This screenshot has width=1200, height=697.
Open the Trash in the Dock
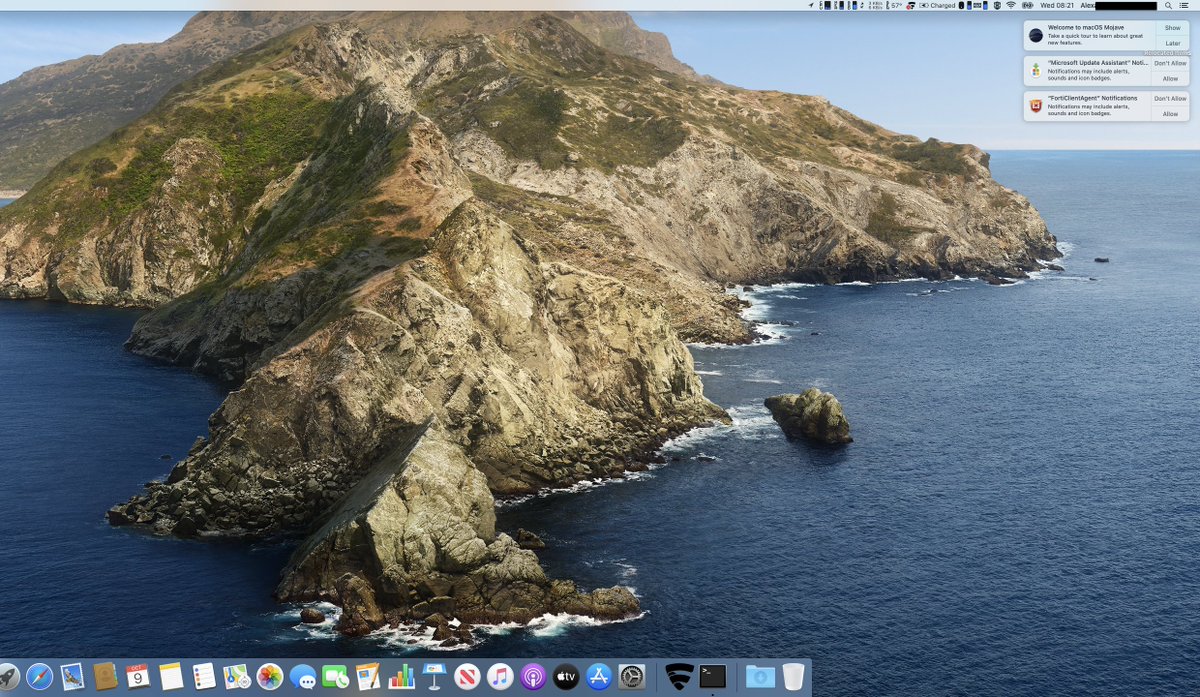793,677
